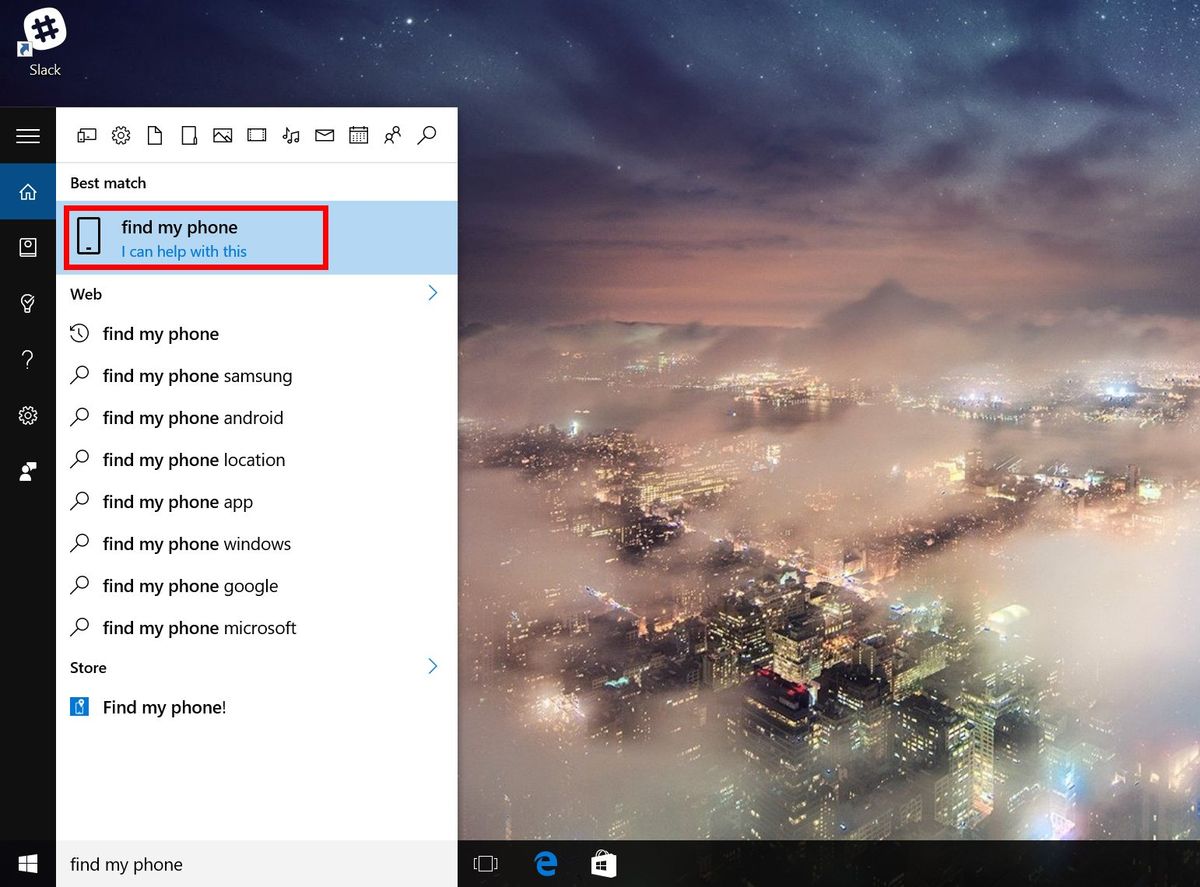Open the 'Find my phone!' Store app result
1200x887 pixels.
[x=164, y=707]
